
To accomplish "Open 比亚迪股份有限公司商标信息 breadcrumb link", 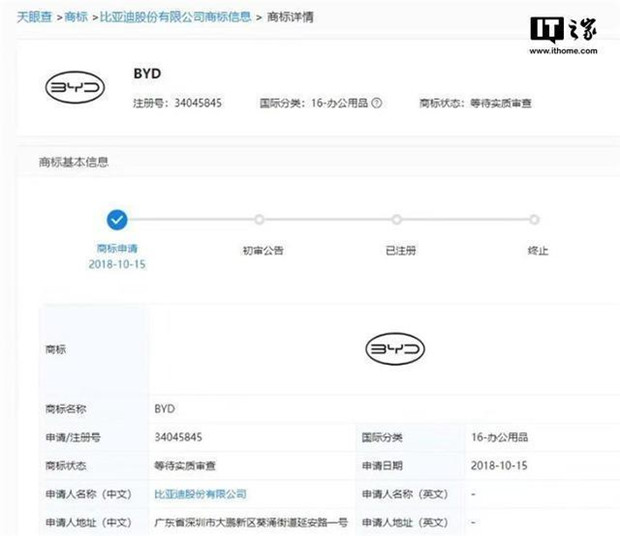I will [x=176, y=17].
